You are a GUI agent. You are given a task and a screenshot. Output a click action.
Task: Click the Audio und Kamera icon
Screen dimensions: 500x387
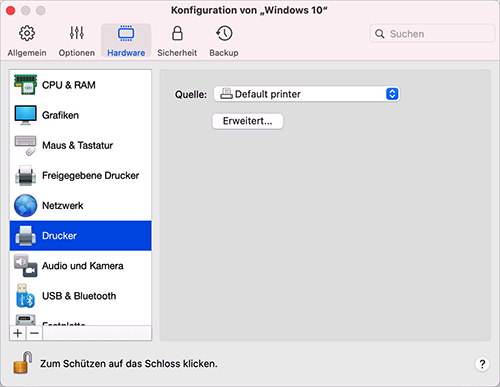[25, 266]
